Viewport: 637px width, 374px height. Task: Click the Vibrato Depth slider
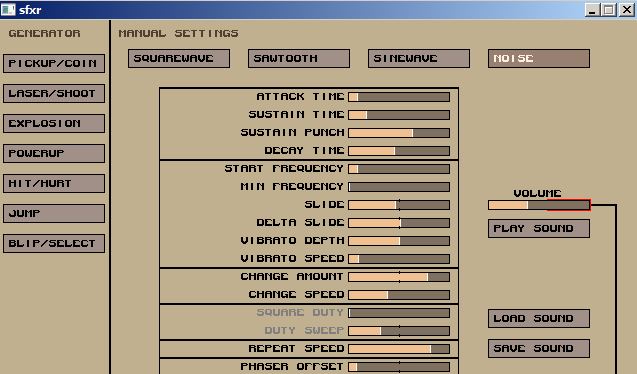pyautogui.click(x=399, y=241)
